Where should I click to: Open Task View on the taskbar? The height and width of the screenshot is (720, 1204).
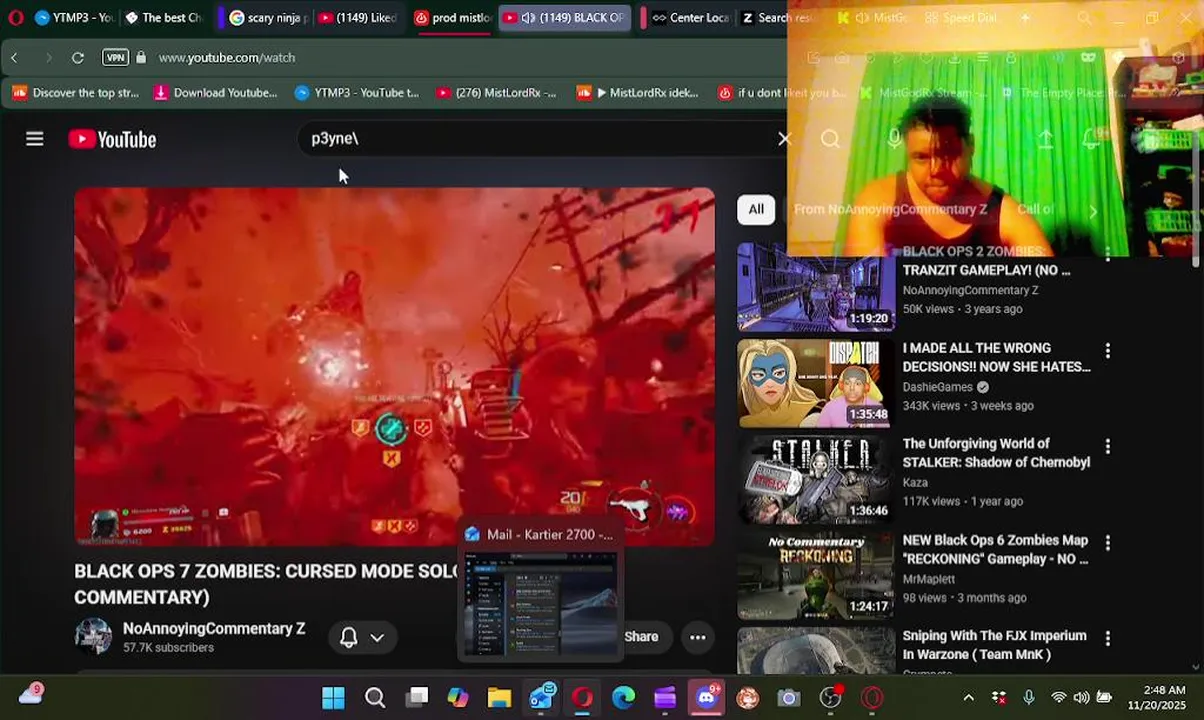[417, 698]
